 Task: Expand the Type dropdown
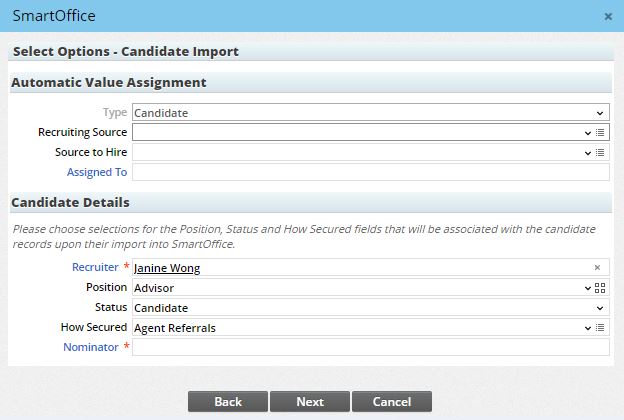[600, 113]
